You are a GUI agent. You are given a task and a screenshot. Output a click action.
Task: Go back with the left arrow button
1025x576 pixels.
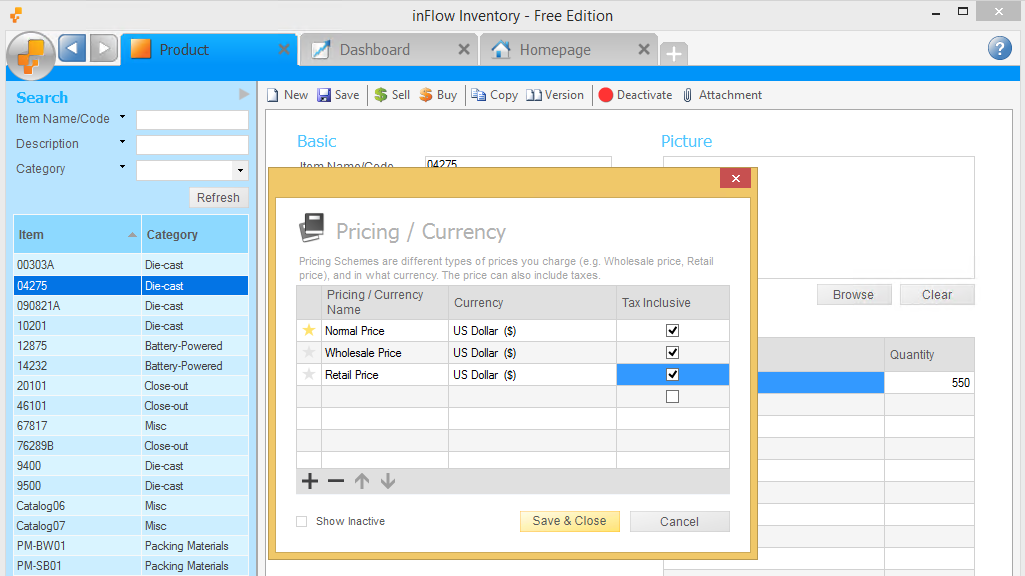coord(72,48)
